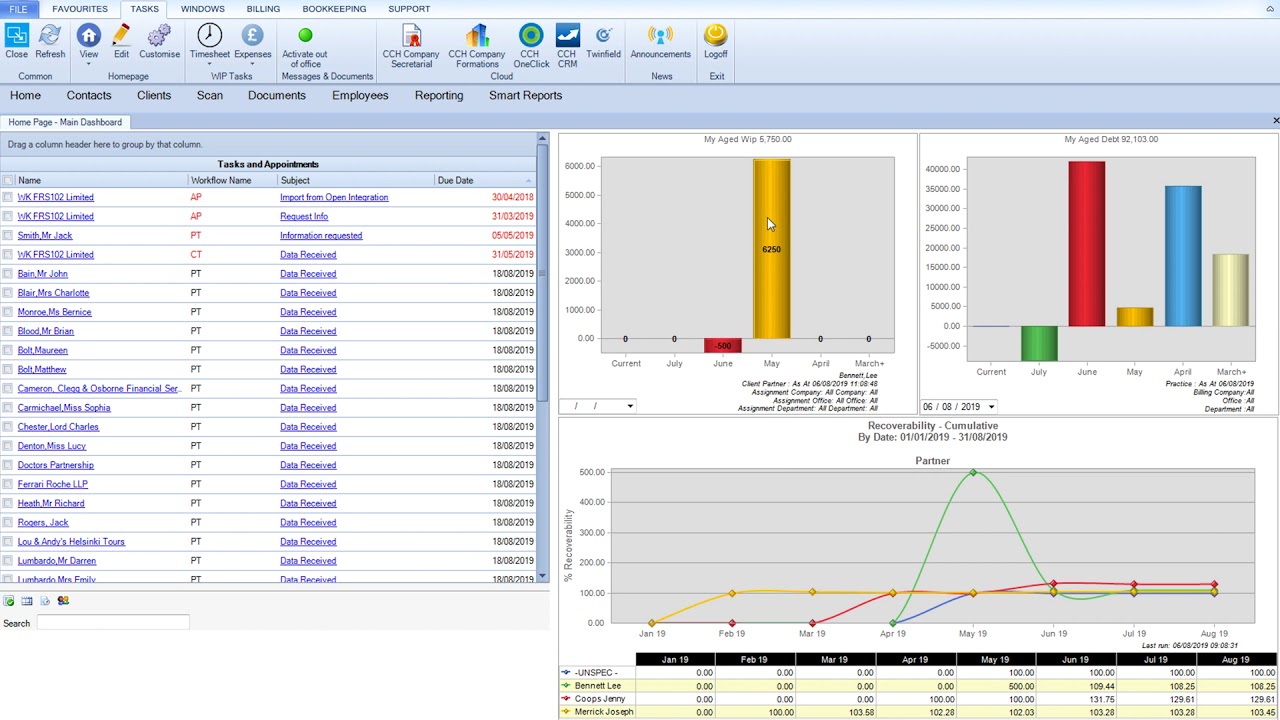The width and height of the screenshot is (1280, 720).
Task: Tick the checkbox for Rogers, Jack
Action: pos(8,523)
